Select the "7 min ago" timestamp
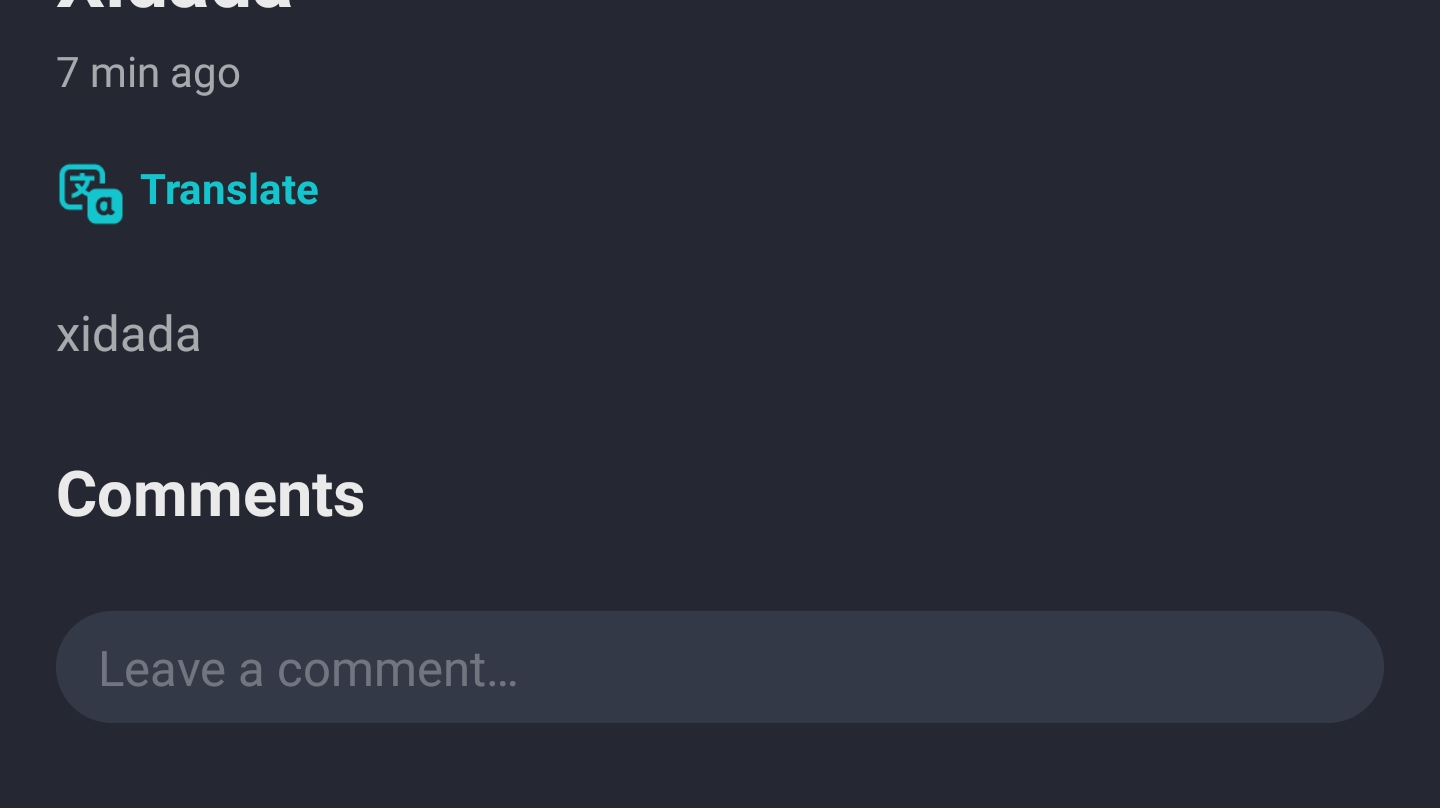Image resolution: width=1440 pixels, height=808 pixels. (x=148, y=73)
